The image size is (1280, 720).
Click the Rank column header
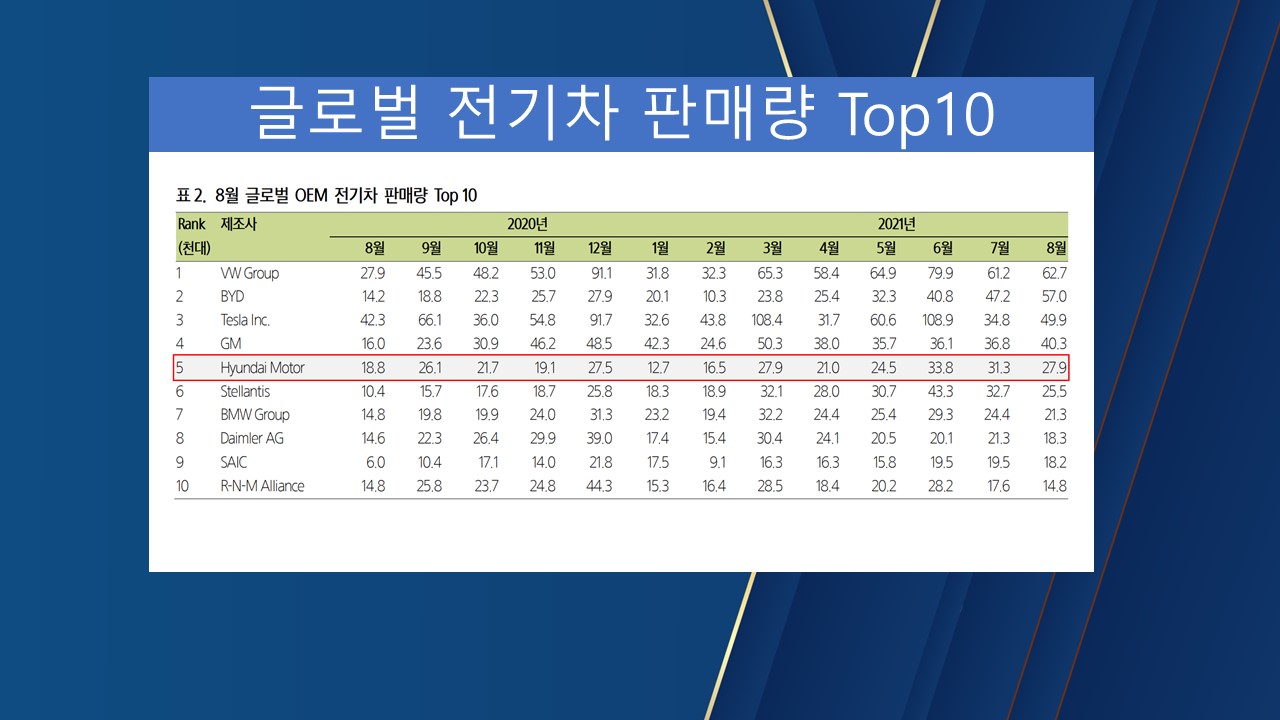click(x=190, y=224)
